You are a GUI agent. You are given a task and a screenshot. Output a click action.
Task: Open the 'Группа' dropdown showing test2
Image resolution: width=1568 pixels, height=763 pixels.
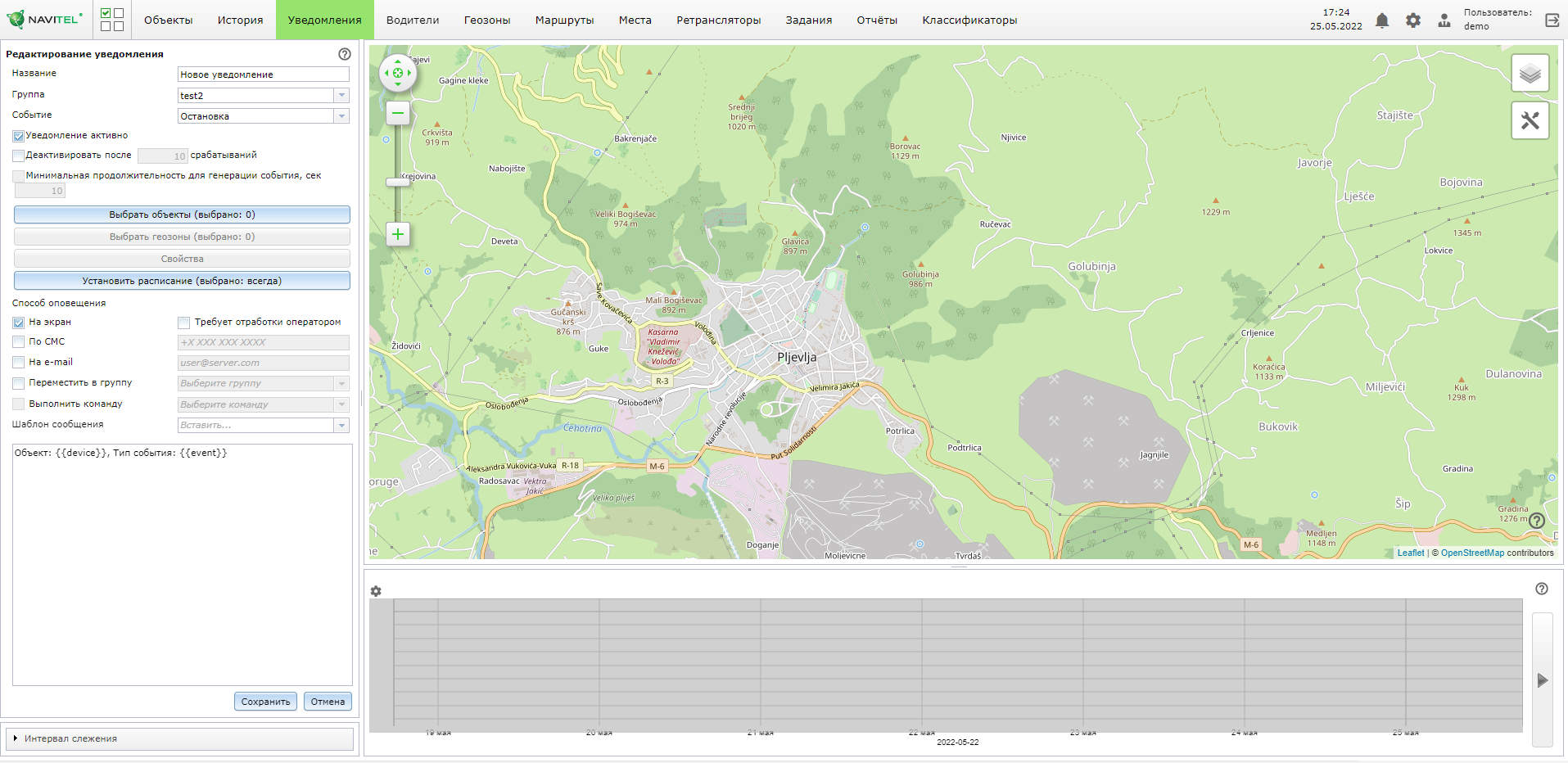click(x=341, y=96)
